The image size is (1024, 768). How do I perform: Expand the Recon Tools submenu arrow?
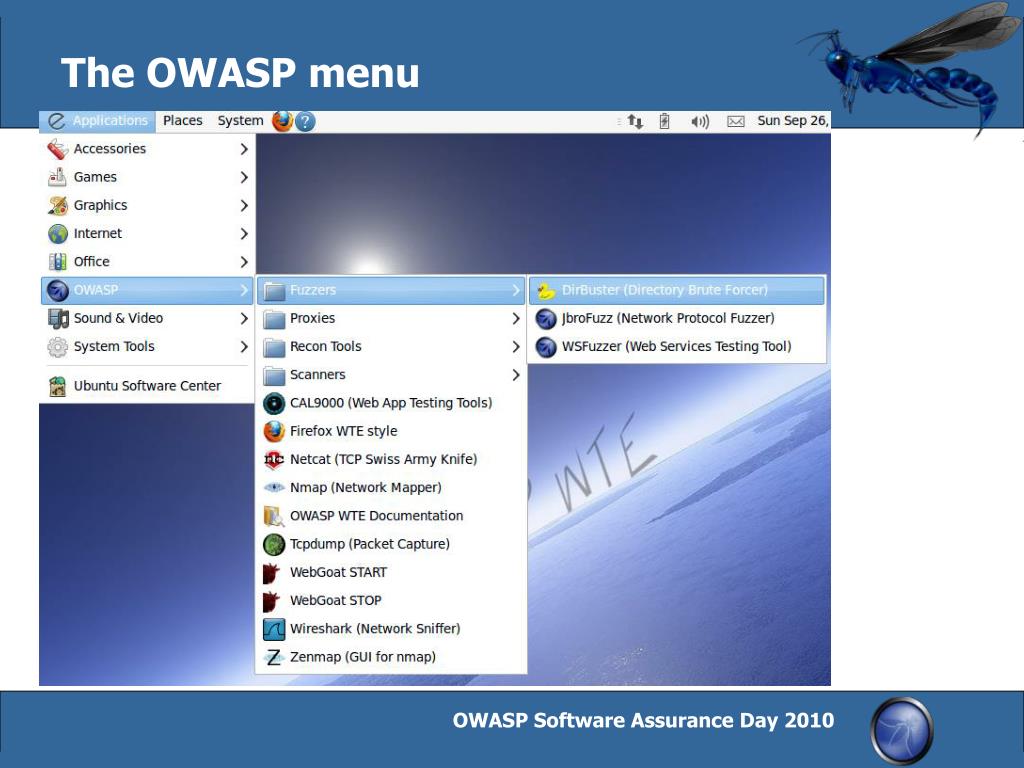pos(516,346)
